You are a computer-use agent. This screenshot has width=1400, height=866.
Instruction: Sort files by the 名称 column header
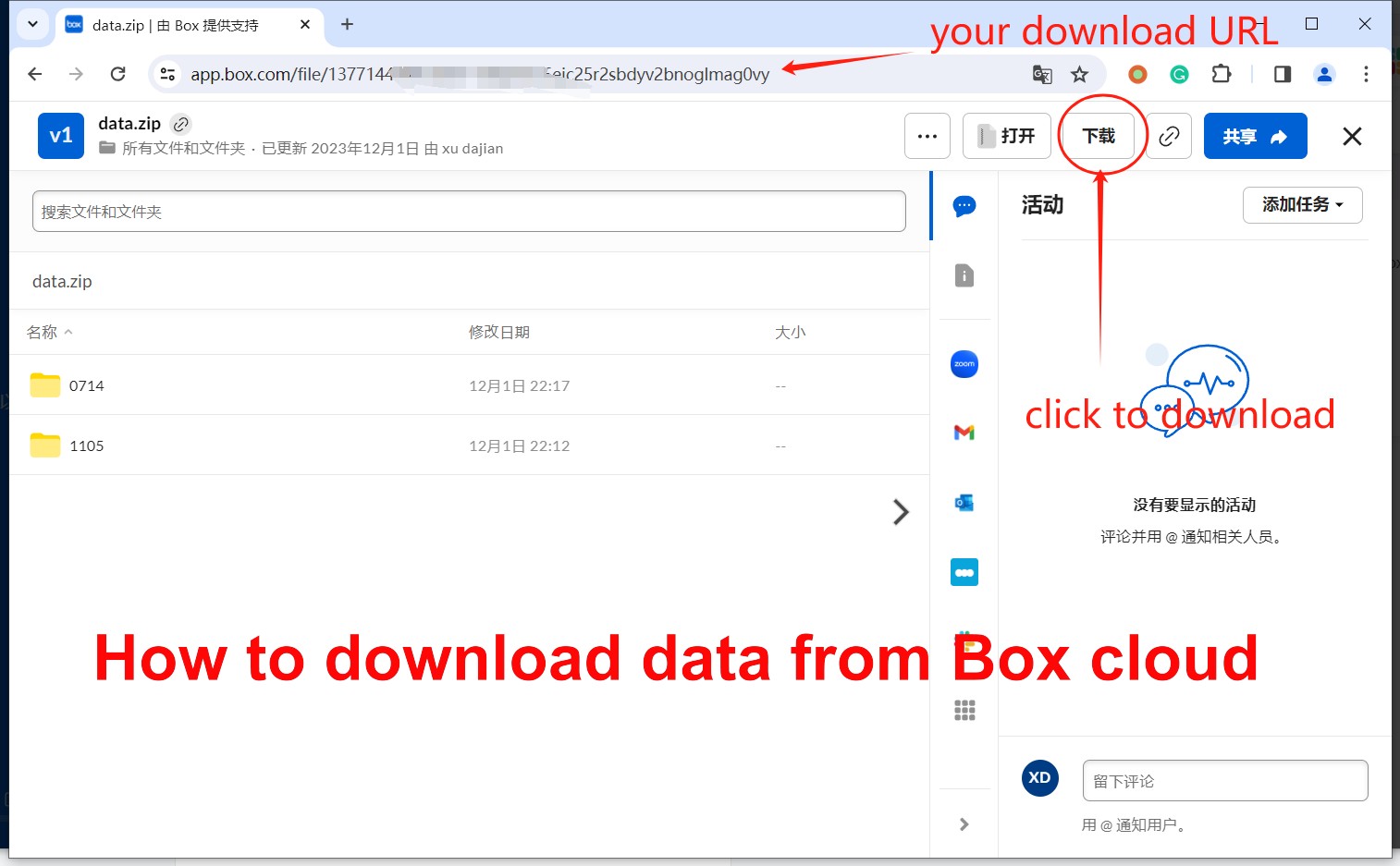[x=43, y=333]
